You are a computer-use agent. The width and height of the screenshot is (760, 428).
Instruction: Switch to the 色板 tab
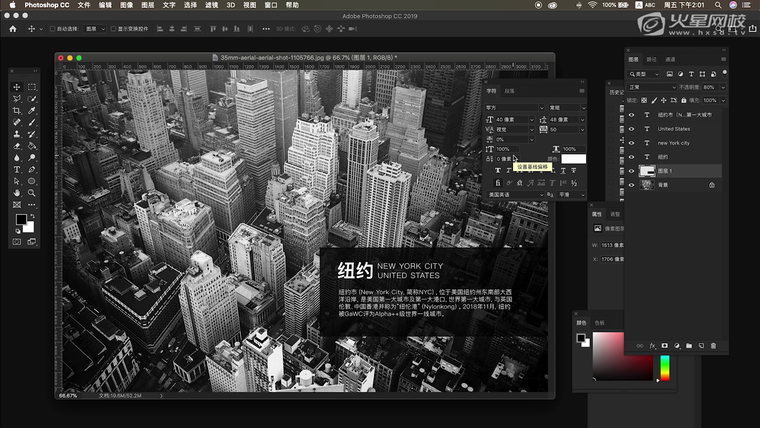click(x=600, y=323)
